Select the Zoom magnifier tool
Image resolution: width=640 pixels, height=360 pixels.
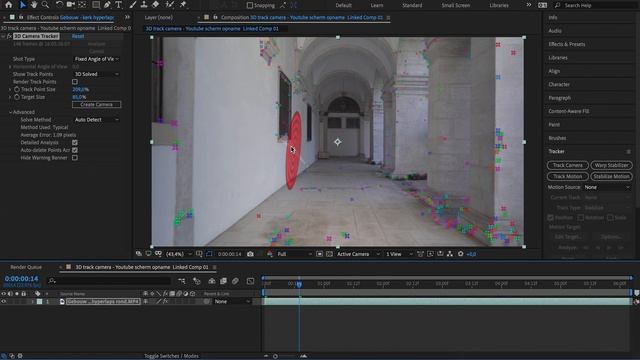[45, 5]
